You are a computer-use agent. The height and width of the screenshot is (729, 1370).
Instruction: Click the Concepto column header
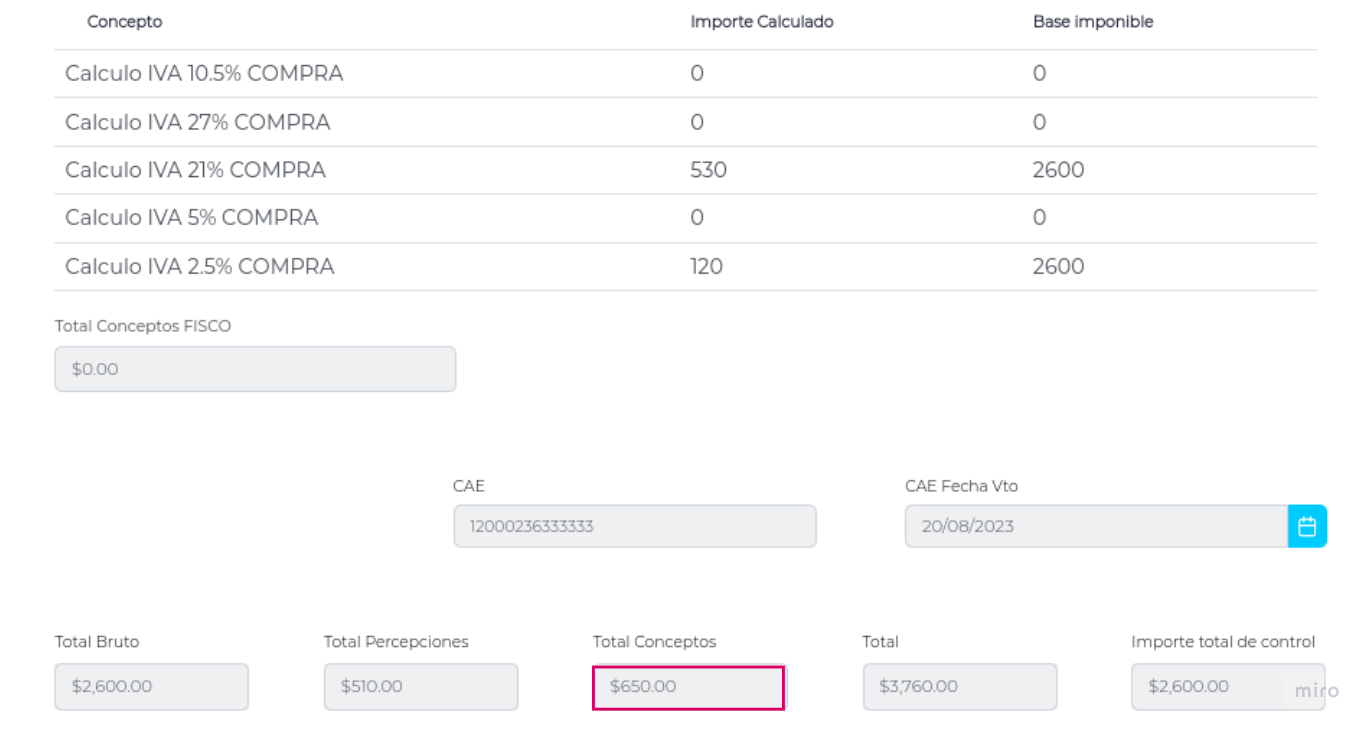point(124,22)
